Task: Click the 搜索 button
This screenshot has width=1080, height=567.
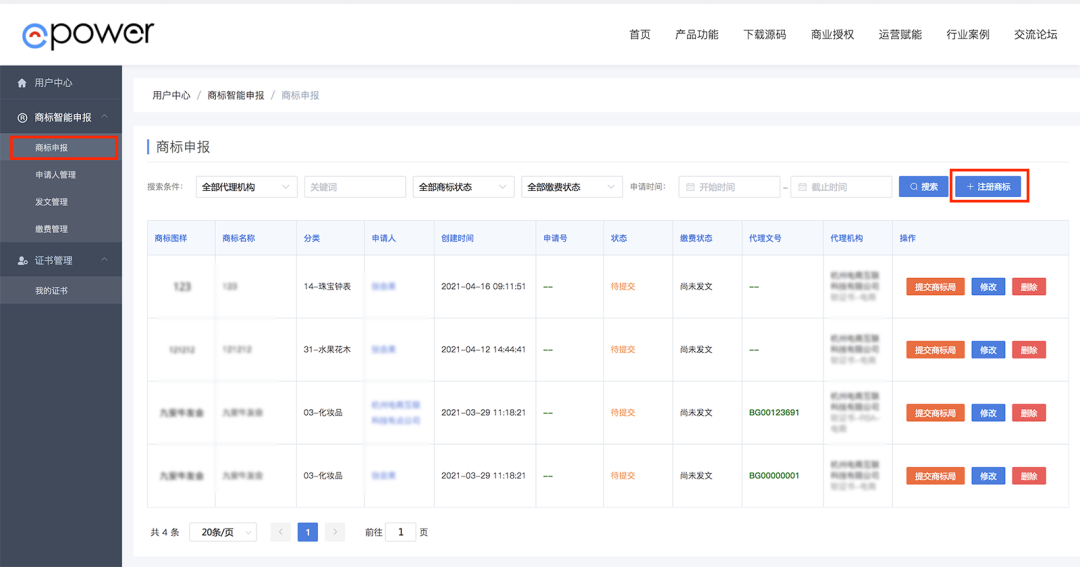Action: point(923,187)
